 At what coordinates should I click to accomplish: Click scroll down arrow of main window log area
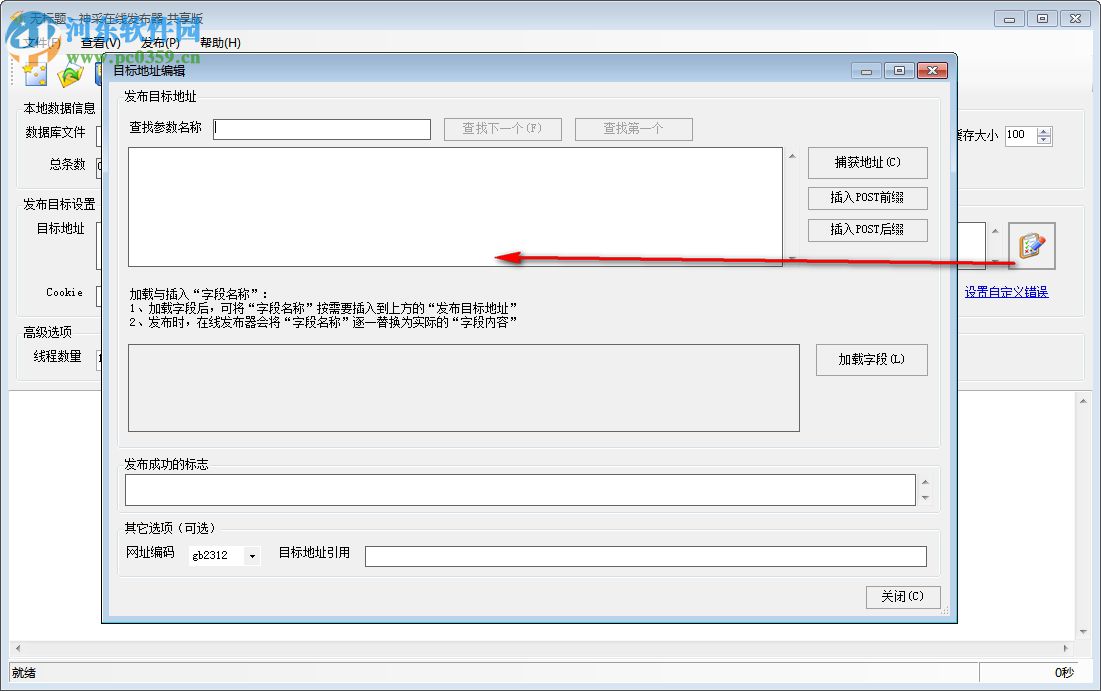[x=1083, y=632]
